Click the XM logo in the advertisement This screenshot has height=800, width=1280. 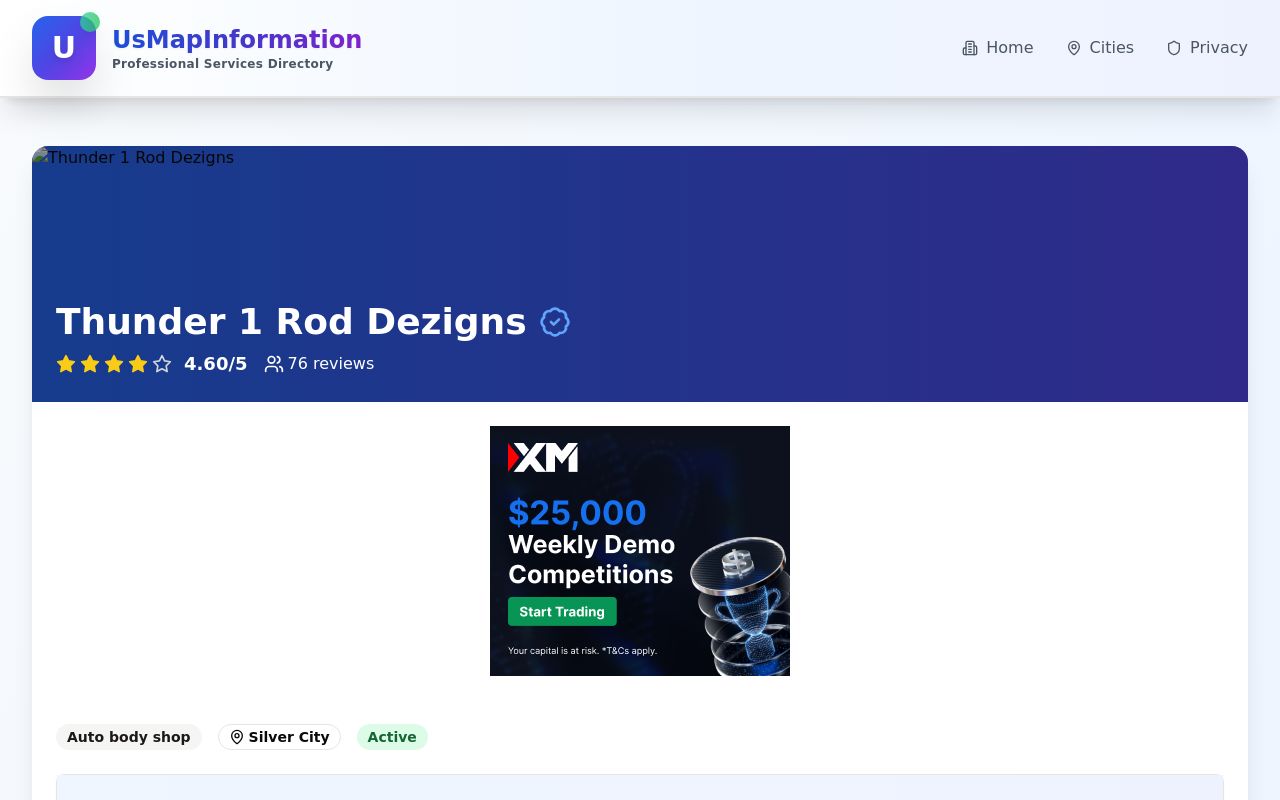pyautogui.click(x=543, y=458)
